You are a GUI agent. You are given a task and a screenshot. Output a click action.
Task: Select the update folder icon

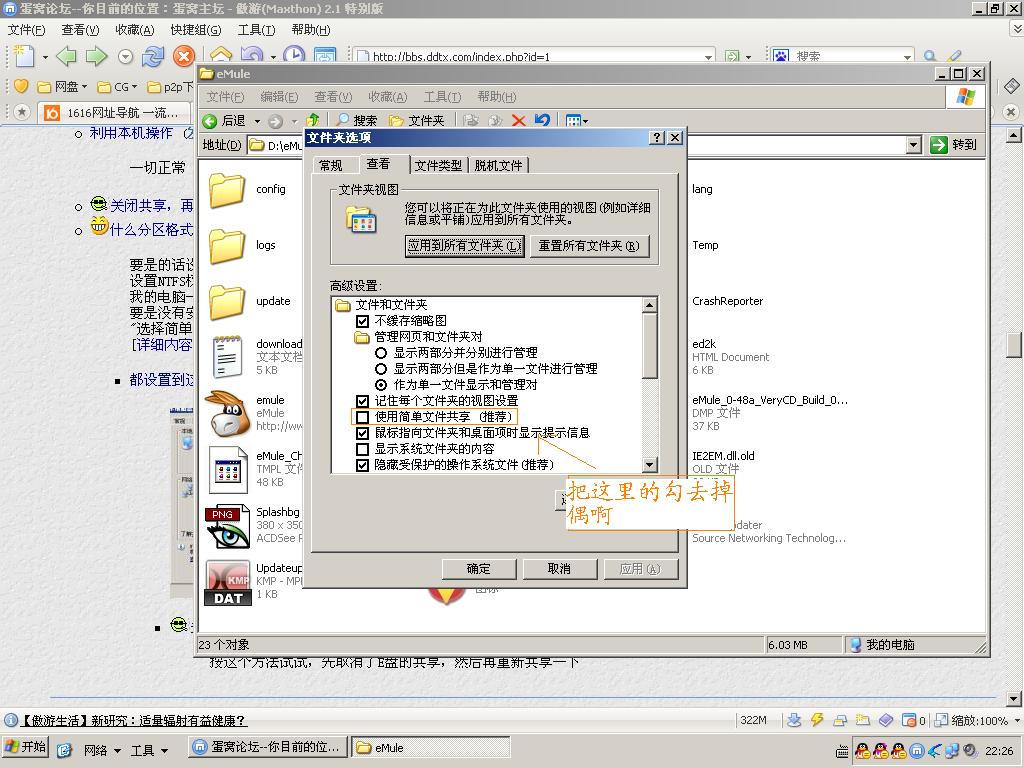click(227, 302)
